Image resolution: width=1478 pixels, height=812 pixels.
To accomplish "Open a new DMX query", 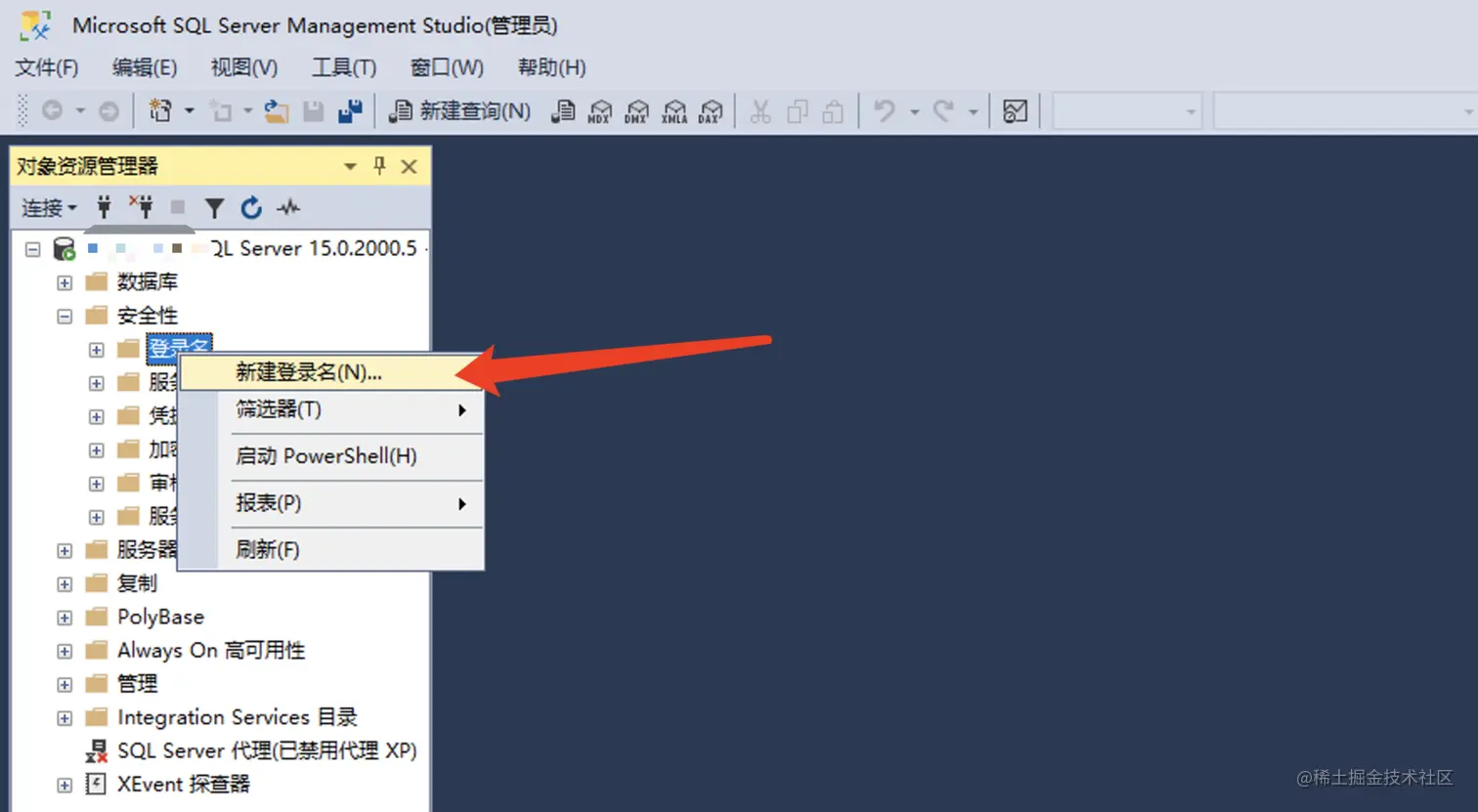I will pos(636,111).
